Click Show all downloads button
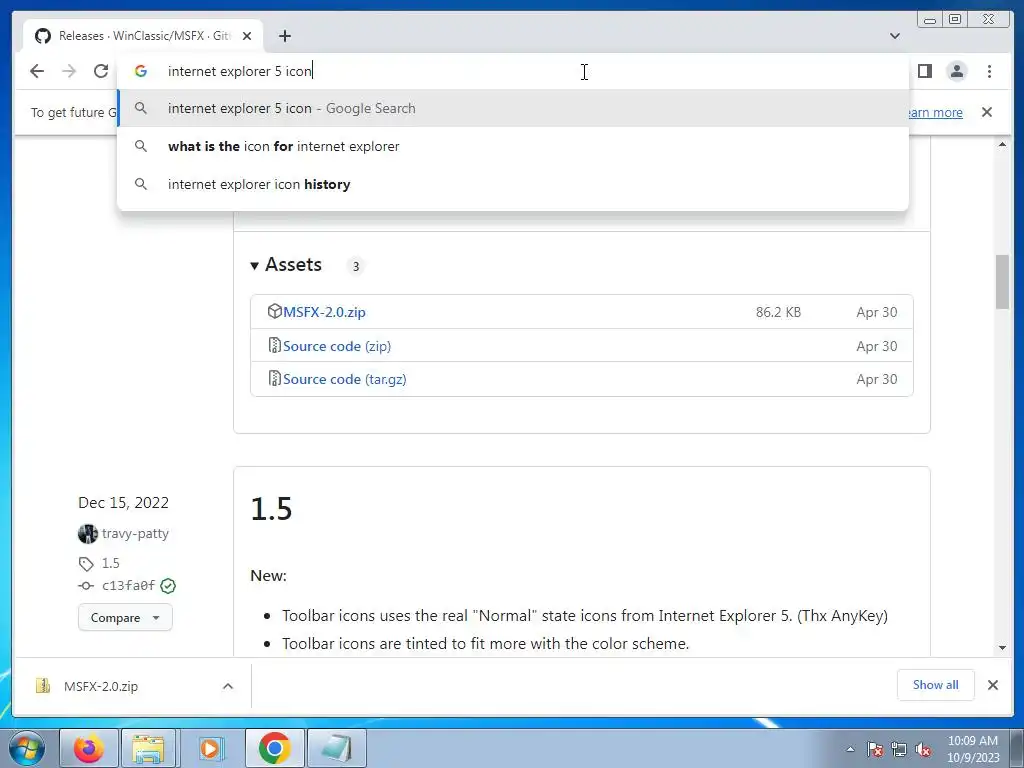 935,685
